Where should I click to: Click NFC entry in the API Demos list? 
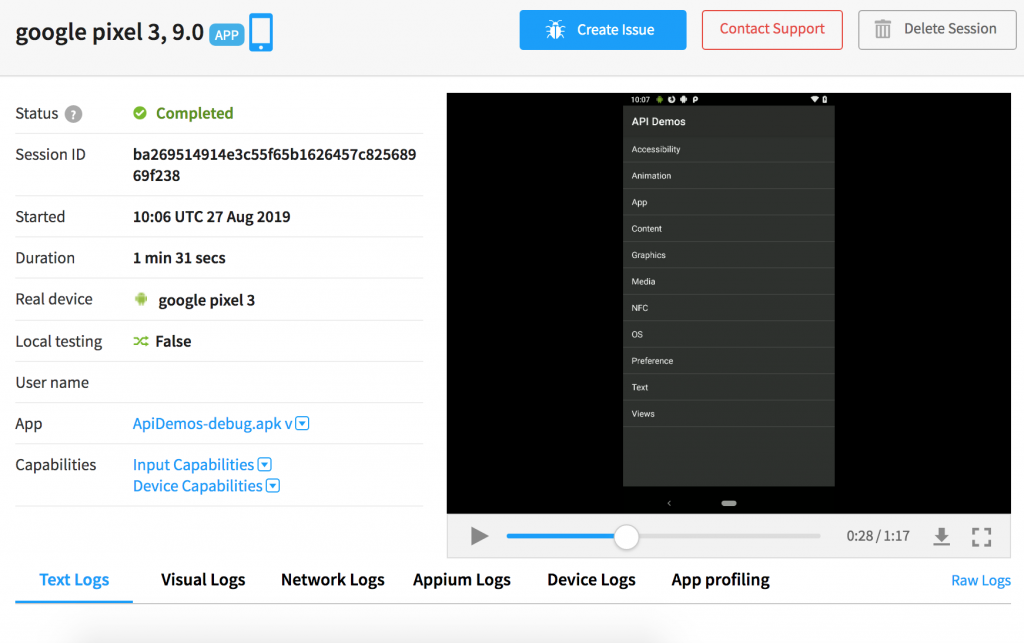[729, 308]
